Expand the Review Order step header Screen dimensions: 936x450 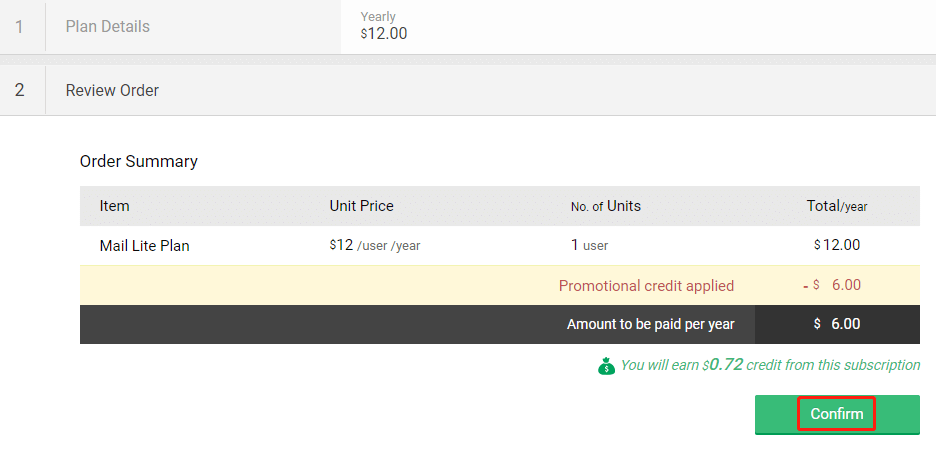click(112, 90)
